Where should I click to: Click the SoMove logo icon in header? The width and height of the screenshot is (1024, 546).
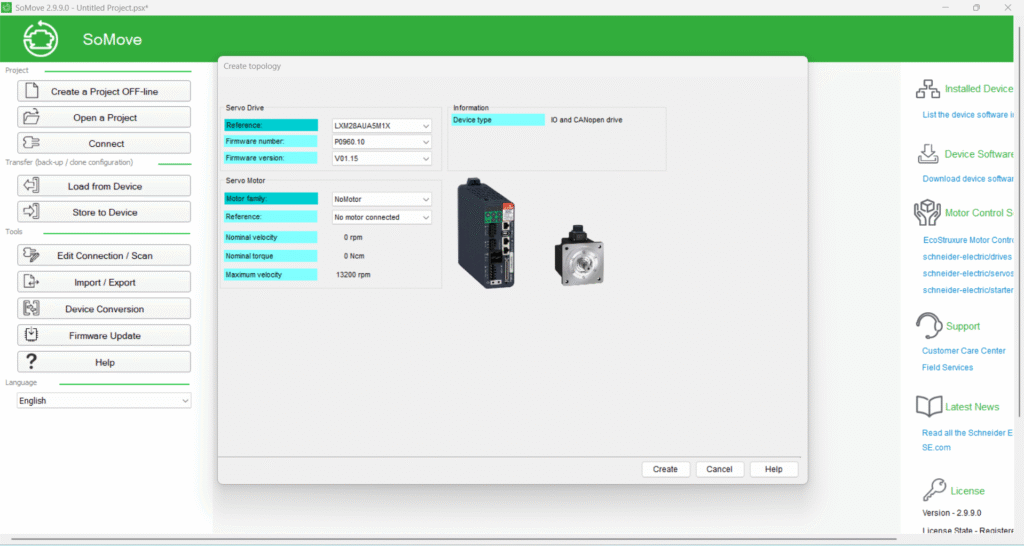click(x=40, y=39)
